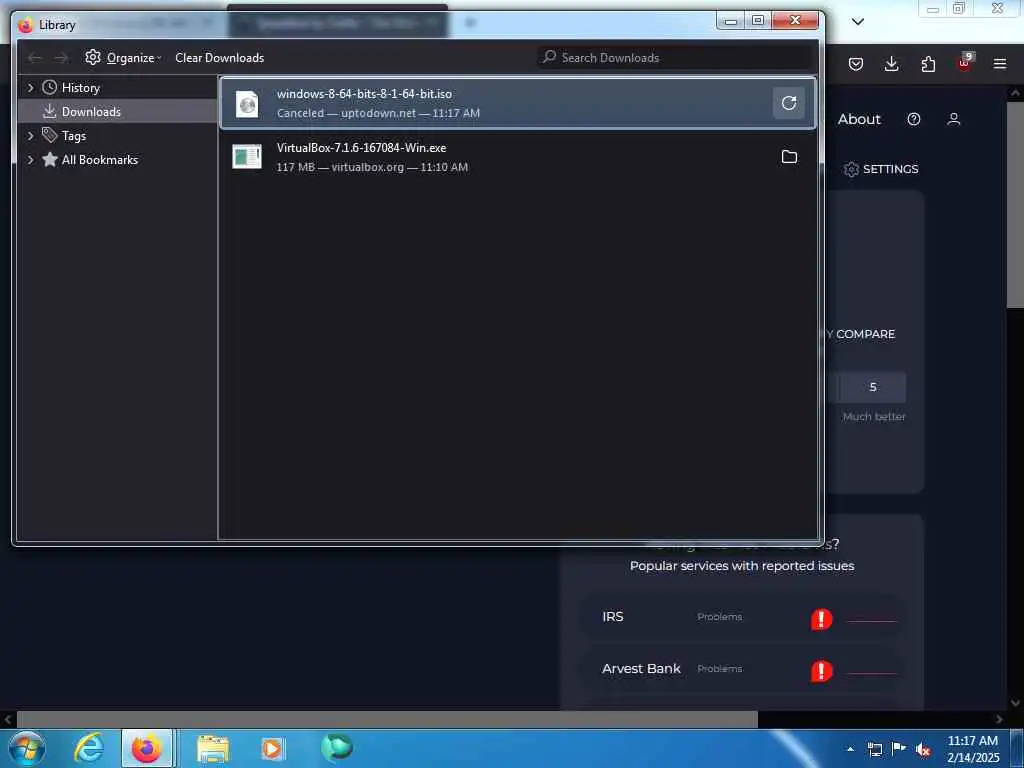Click the help question mark icon on page
Image resolution: width=1024 pixels, height=768 pixels.
pyautogui.click(x=914, y=119)
